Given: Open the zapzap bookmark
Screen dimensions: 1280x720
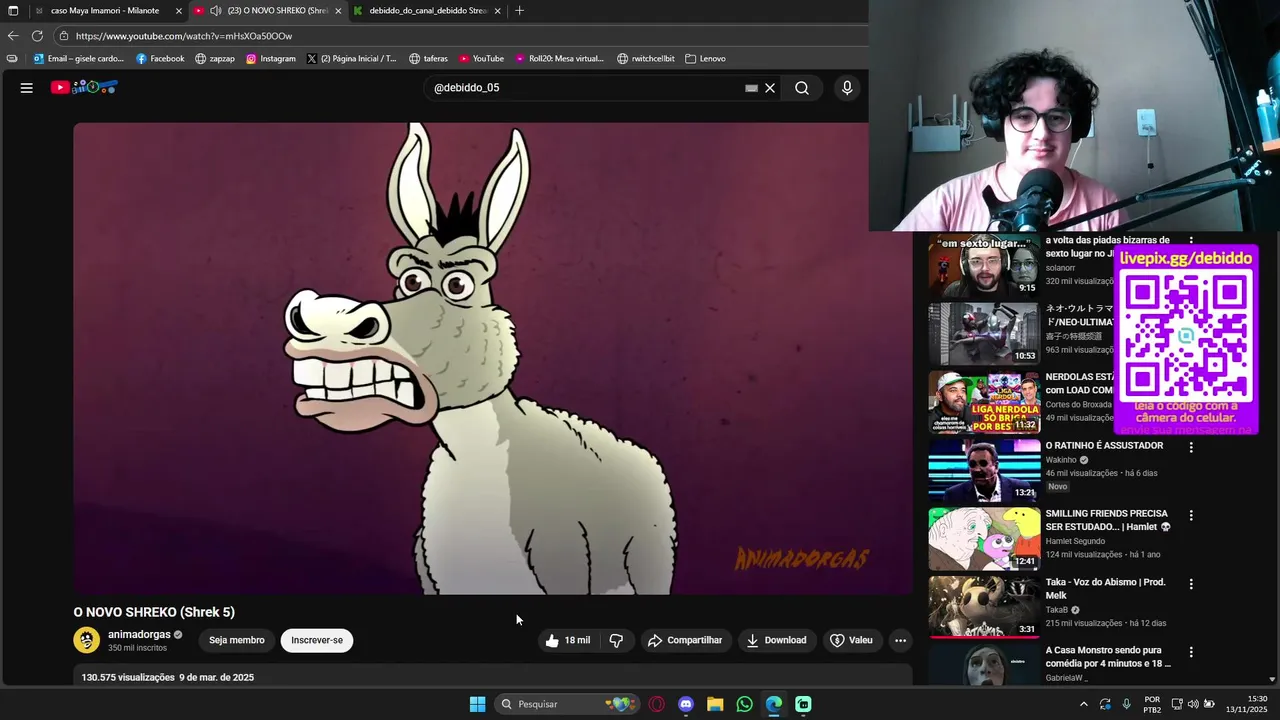Looking at the screenshot, I should [215, 59].
